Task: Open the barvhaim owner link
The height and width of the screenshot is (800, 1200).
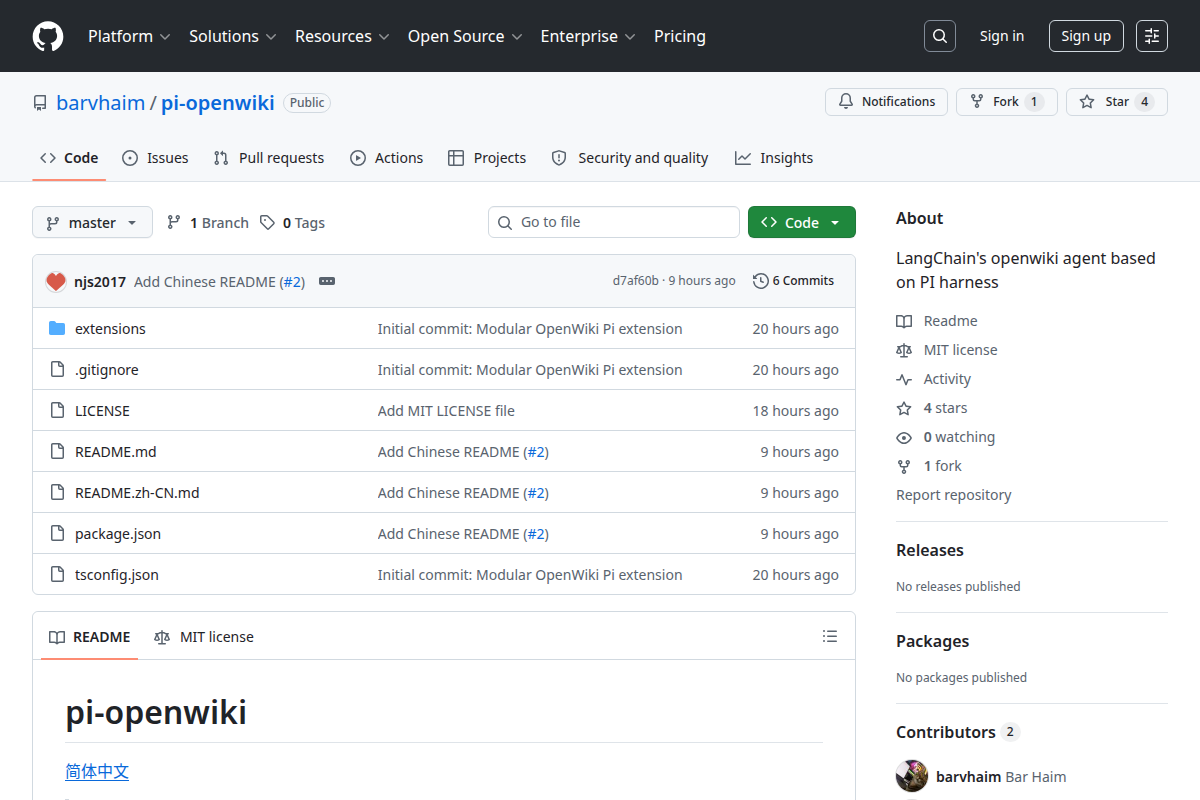Action: click(100, 103)
